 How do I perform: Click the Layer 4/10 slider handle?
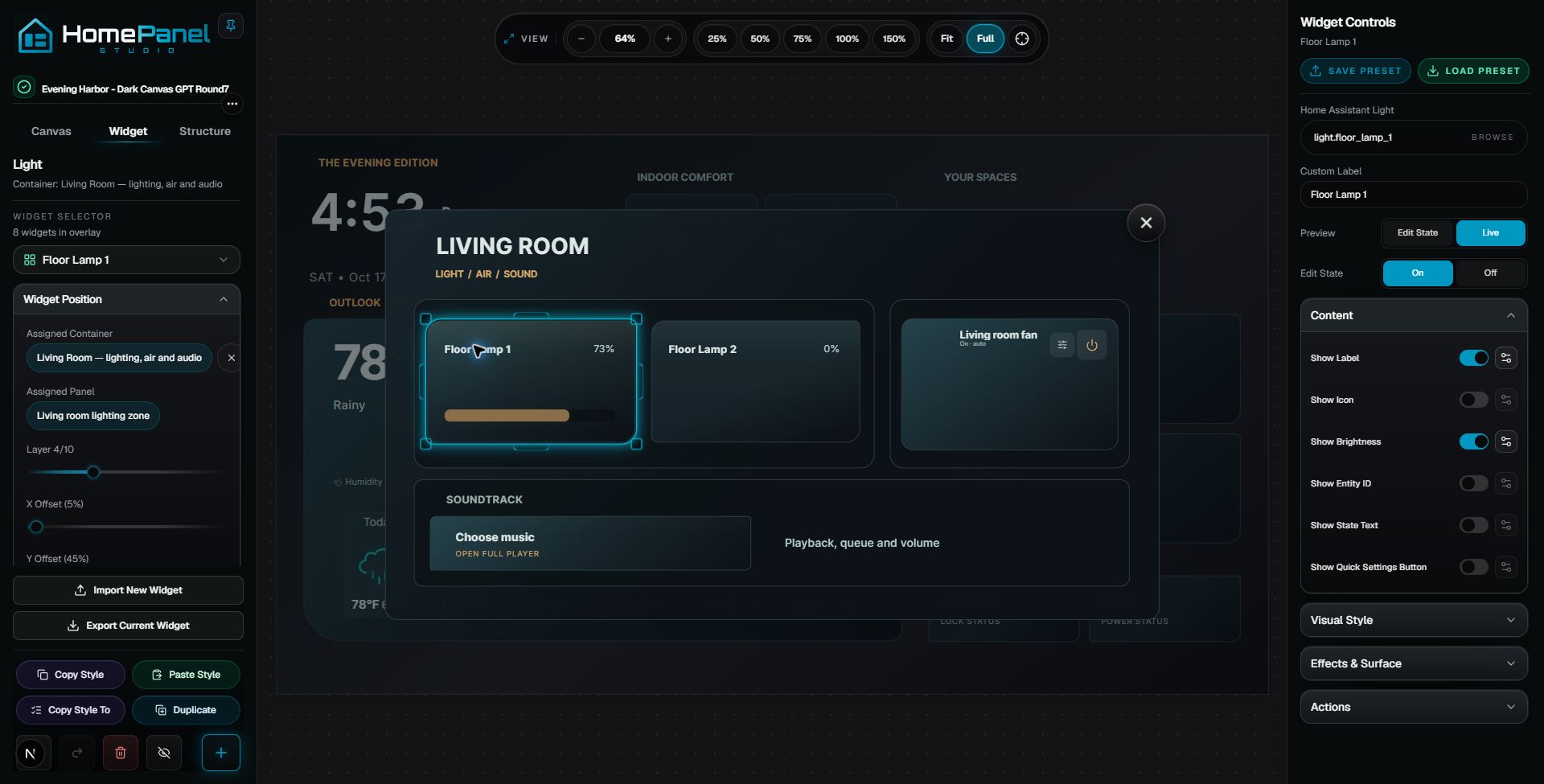point(93,472)
